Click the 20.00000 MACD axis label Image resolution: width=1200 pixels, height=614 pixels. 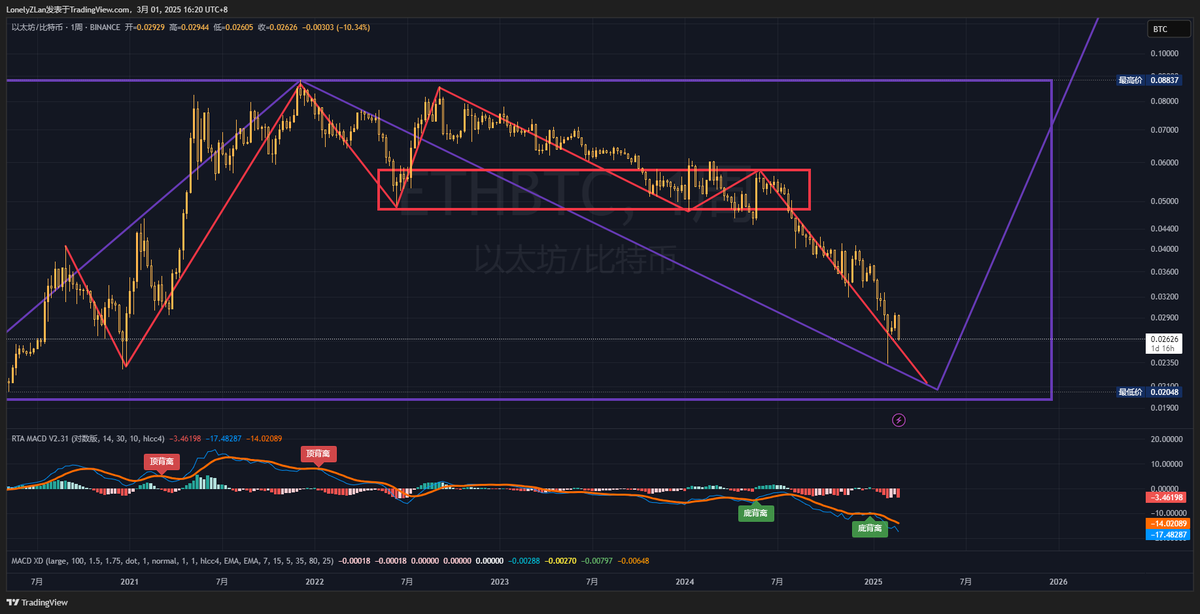[x=1166, y=439]
